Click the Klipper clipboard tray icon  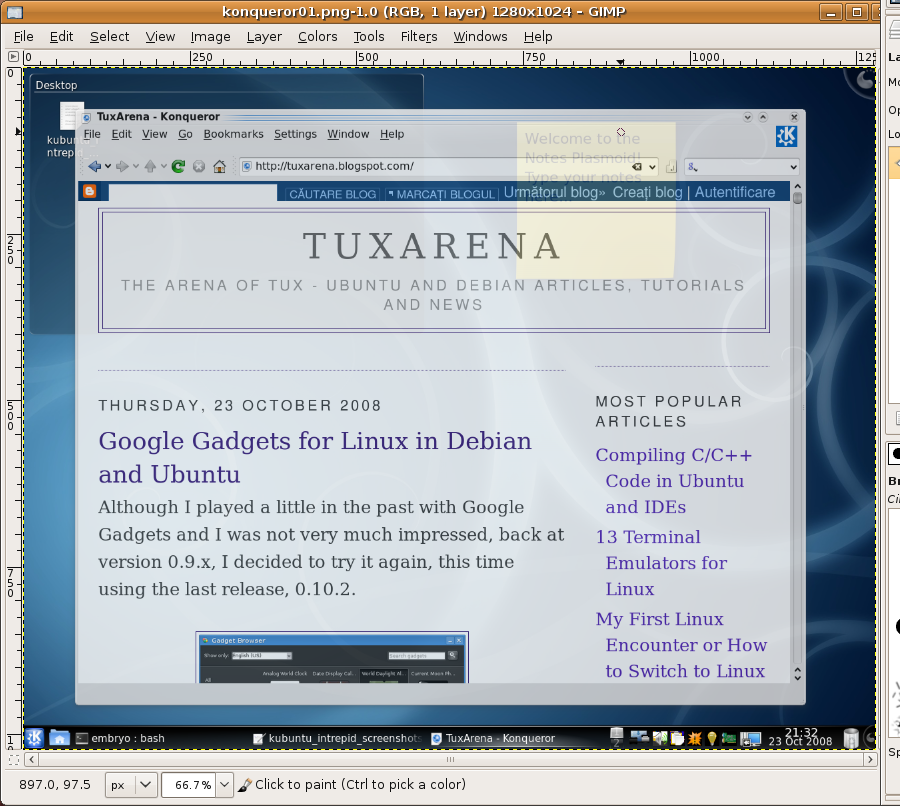point(677,738)
